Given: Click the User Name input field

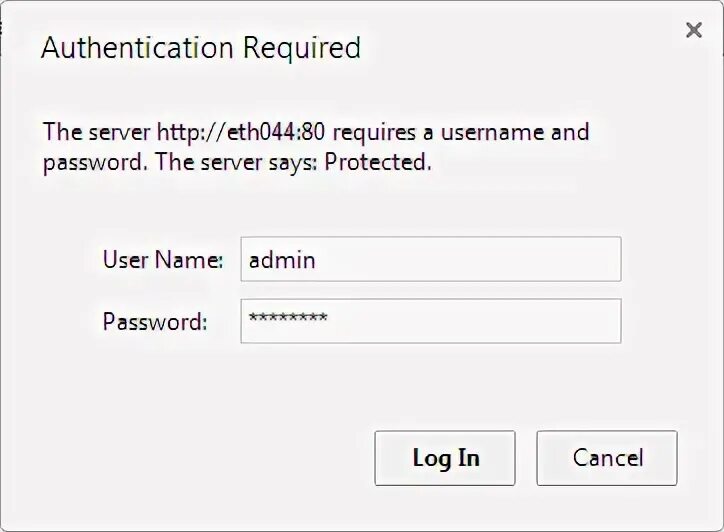Looking at the screenshot, I should click(430, 259).
